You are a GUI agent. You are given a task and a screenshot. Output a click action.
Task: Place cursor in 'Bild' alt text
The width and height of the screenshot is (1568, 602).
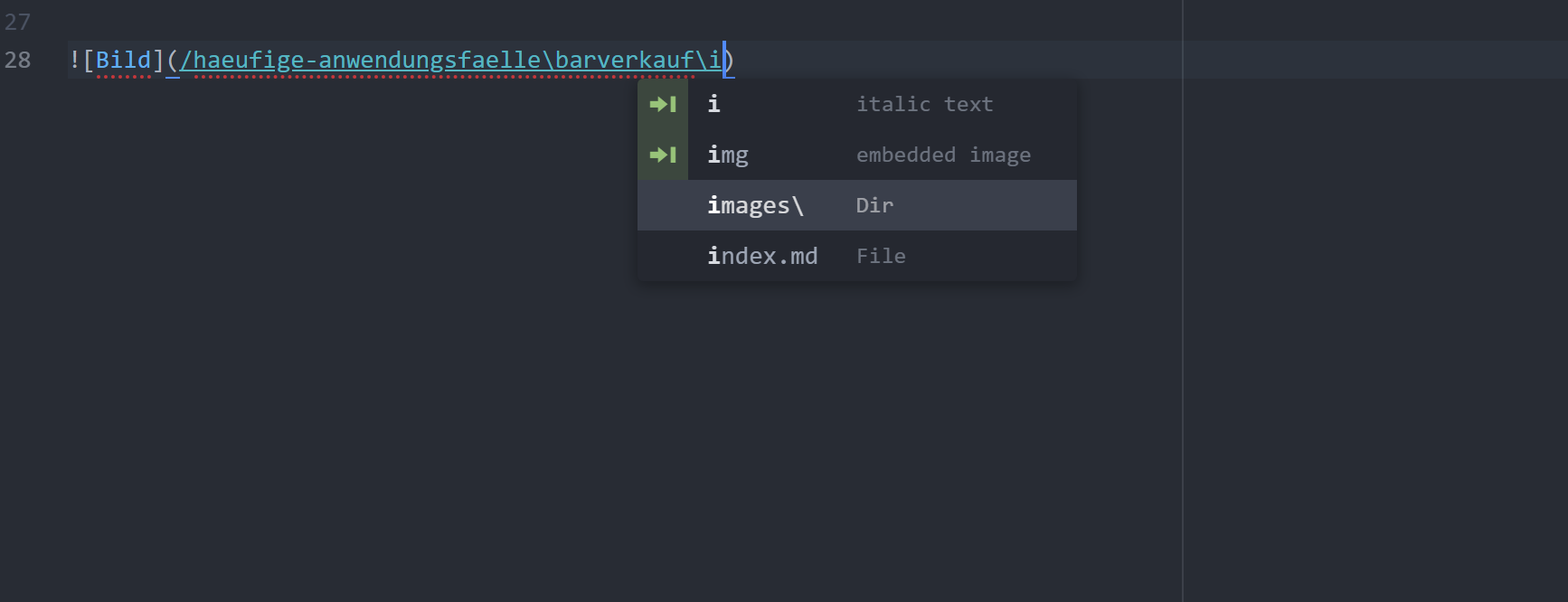click(x=123, y=60)
